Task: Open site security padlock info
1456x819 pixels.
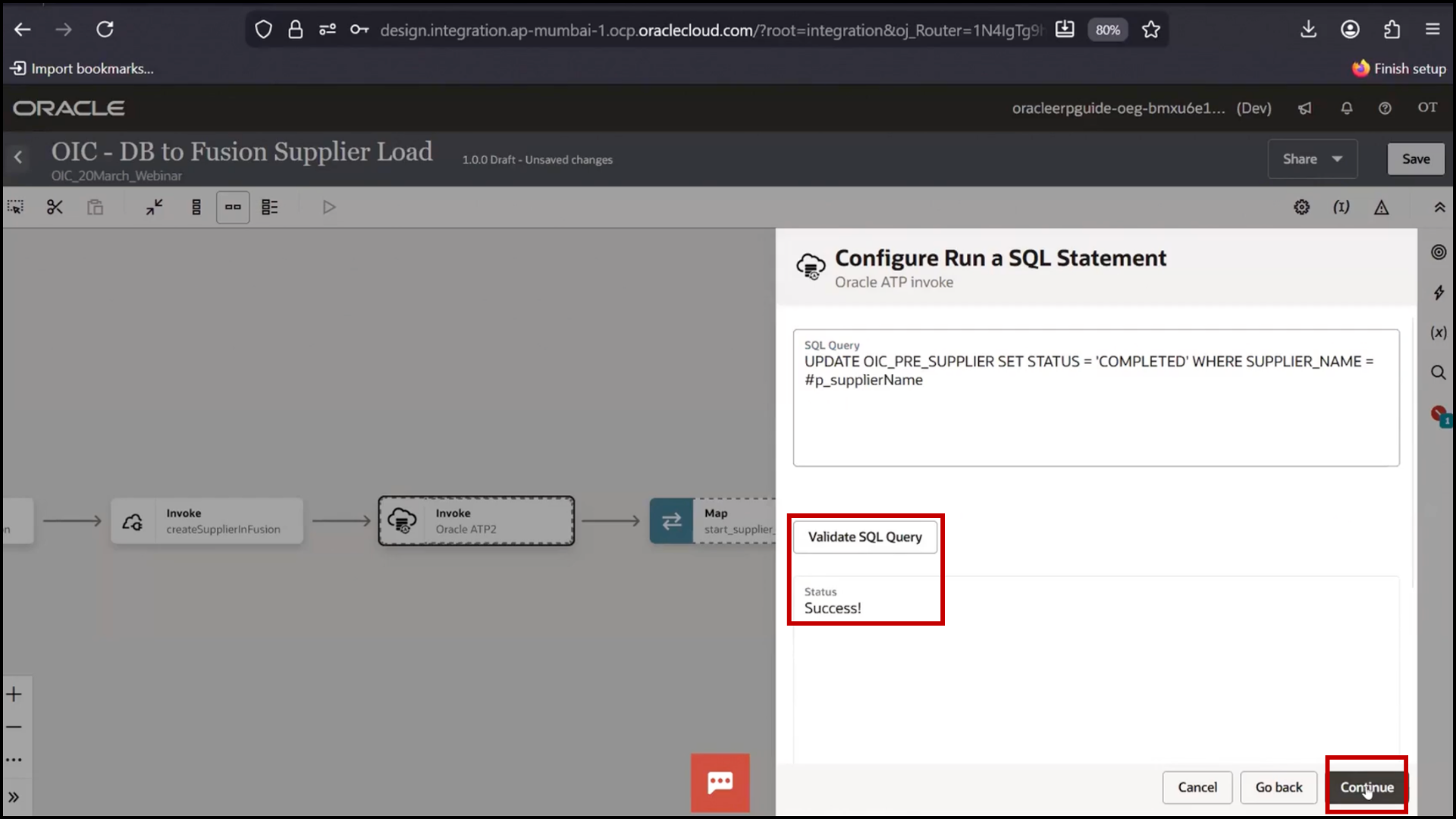Action: [295, 30]
